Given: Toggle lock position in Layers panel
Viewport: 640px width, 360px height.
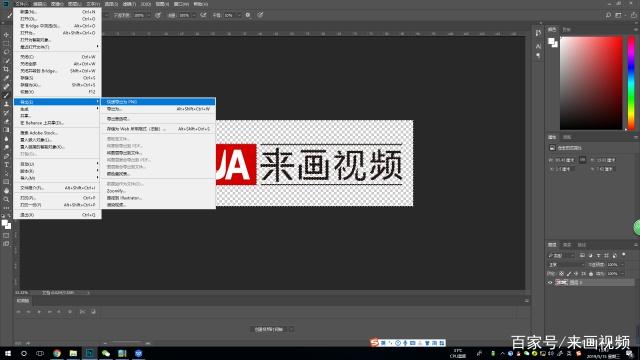Looking at the screenshot, I should (x=576, y=273).
